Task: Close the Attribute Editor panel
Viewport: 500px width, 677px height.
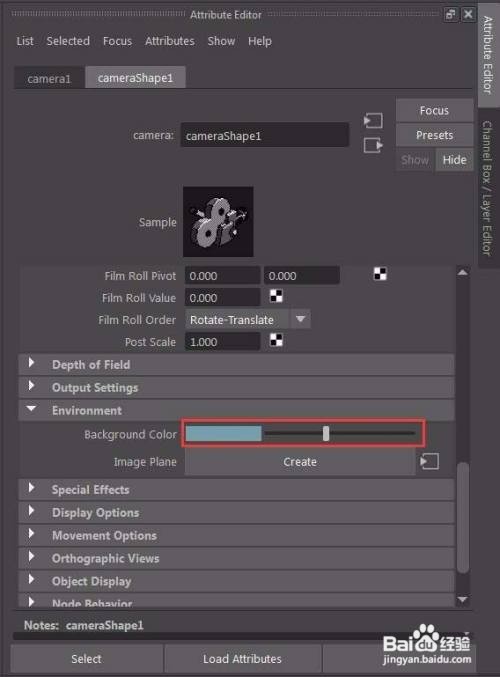Action: (468, 14)
